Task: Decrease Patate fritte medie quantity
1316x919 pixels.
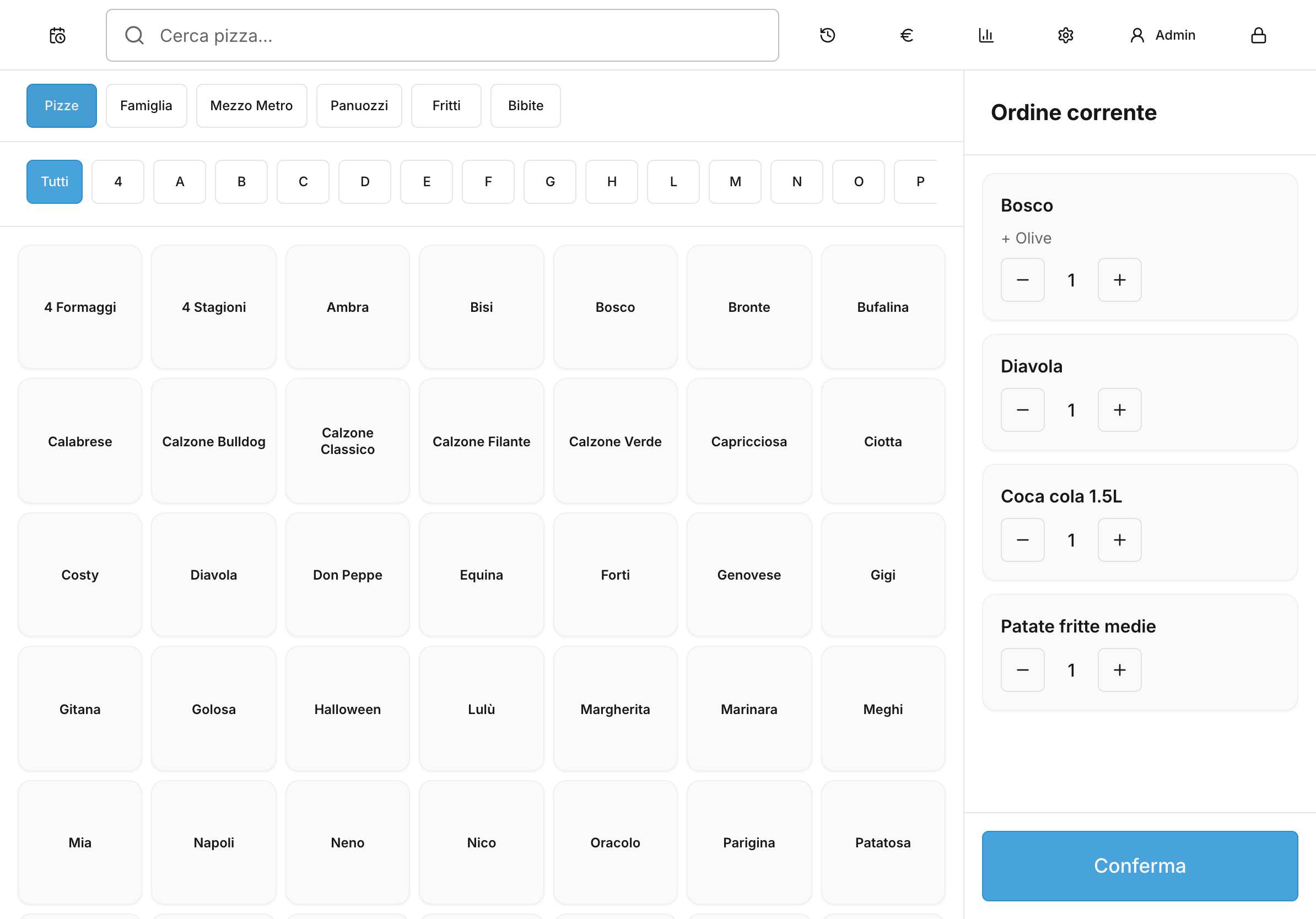Action: 1022,671
